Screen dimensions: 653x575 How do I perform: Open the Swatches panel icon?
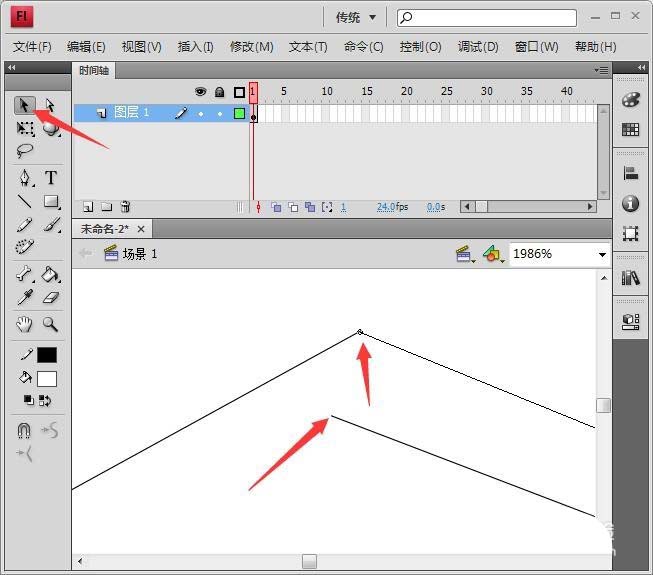coord(631,129)
